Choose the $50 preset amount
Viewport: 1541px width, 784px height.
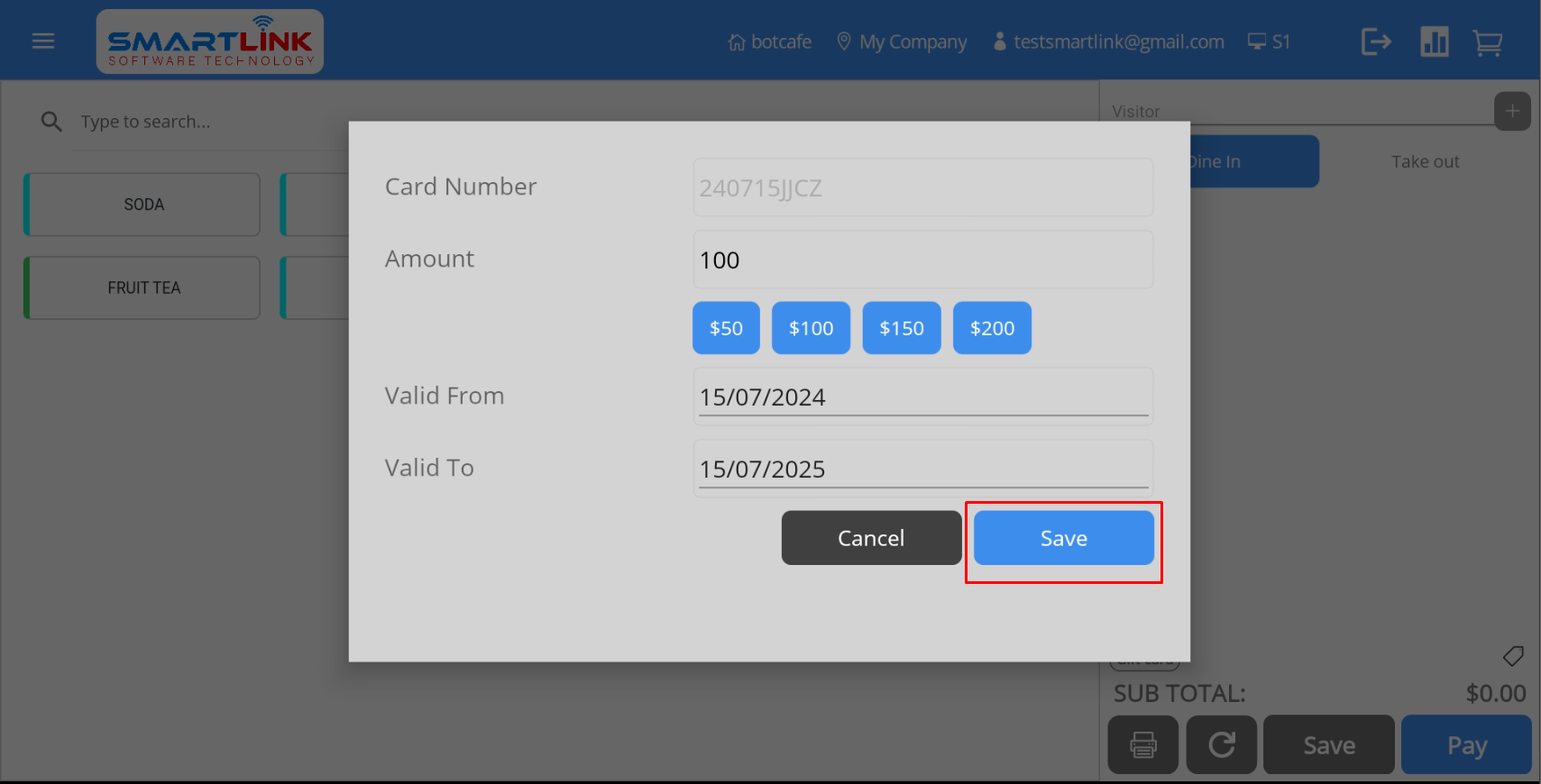tap(726, 328)
